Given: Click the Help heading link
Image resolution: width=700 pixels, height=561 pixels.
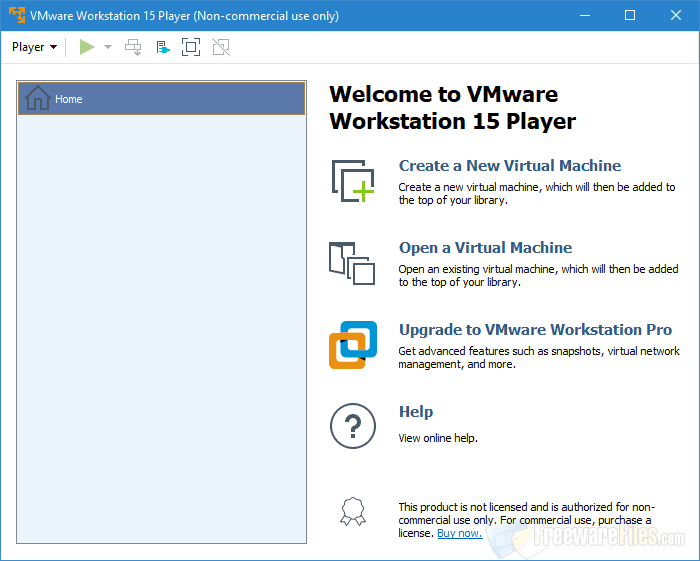Looking at the screenshot, I should coord(416,411).
